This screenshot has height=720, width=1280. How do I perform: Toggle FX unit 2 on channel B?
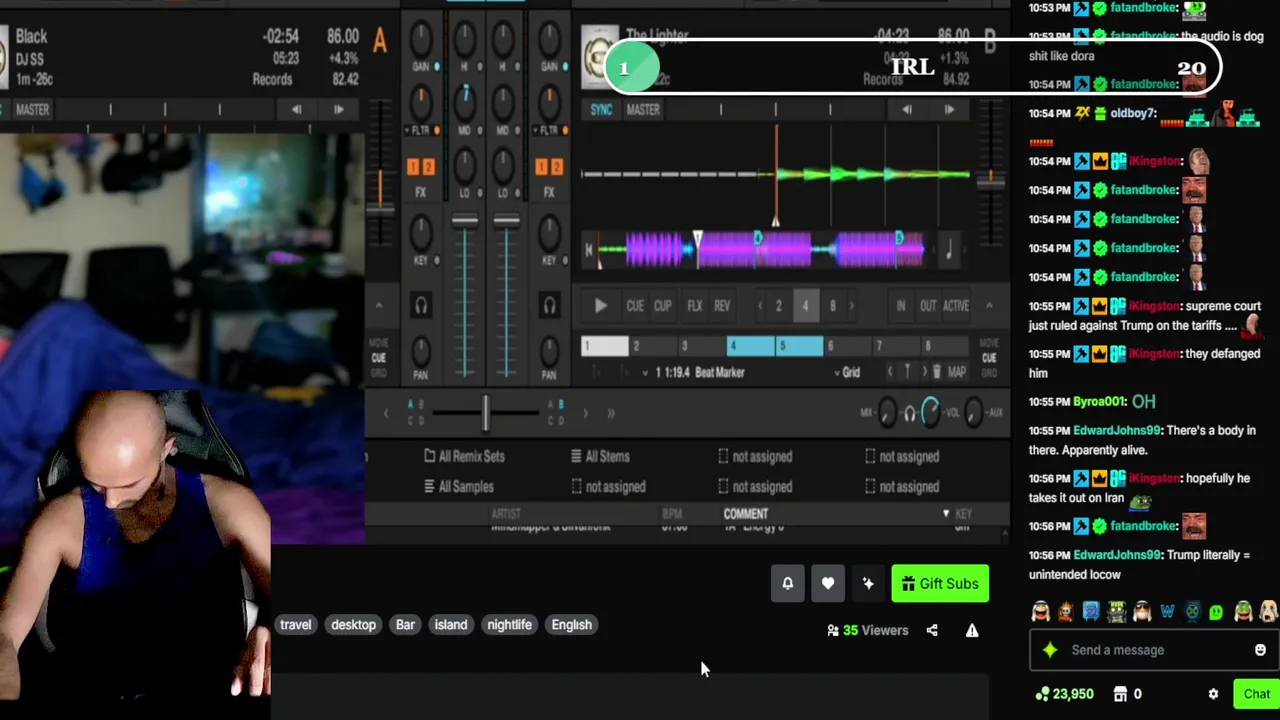coord(556,167)
